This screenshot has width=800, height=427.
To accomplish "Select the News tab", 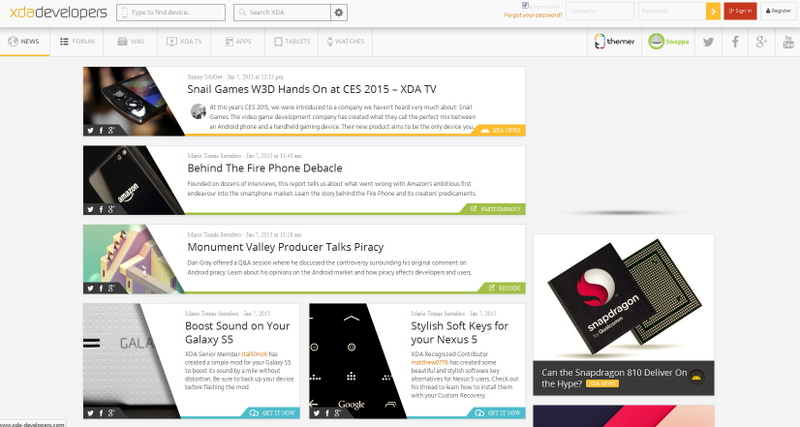I will pyautogui.click(x=24, y=41).
